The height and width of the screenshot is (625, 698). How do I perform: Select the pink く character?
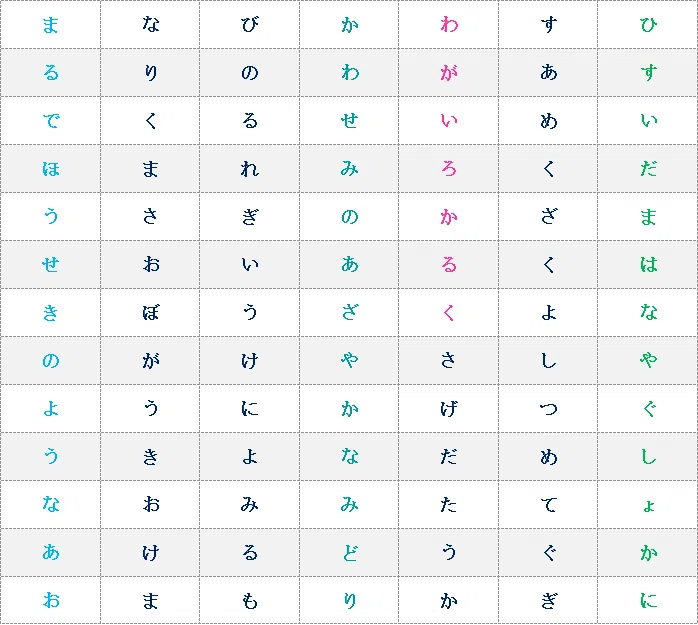(449, 312)
